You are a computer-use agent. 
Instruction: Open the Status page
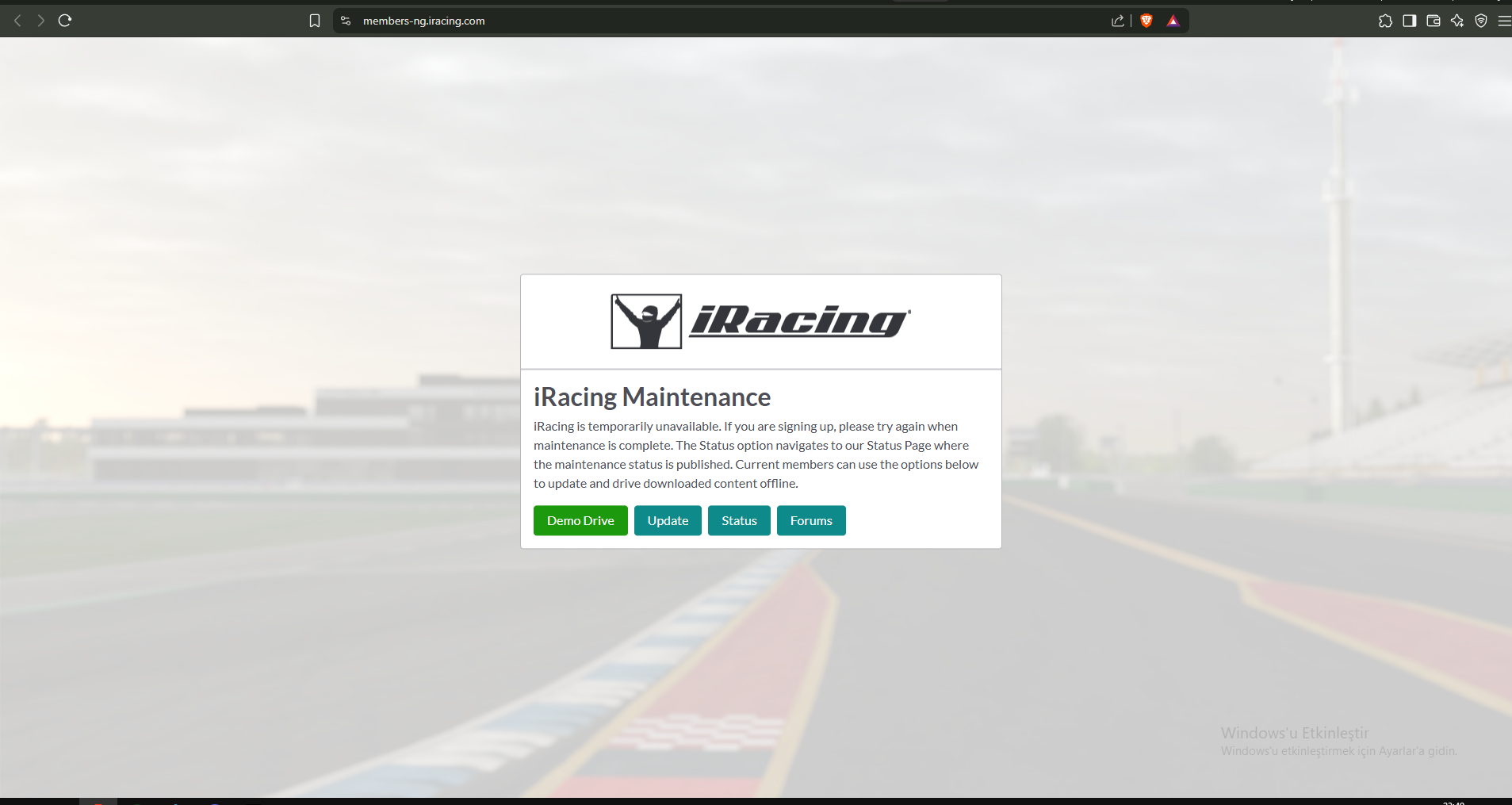tap(739, 520)
